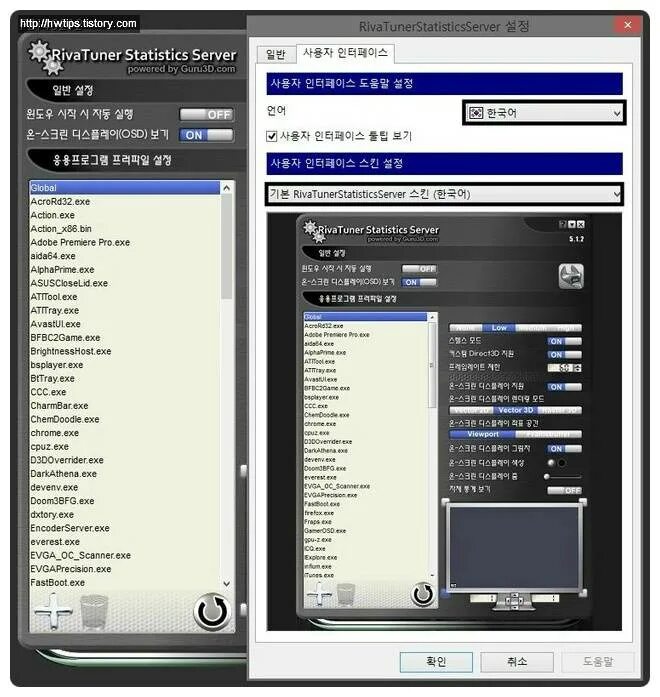The height and width of the screenshot is (697, 660).
Task: Select AcroRd32.exe in profile list
Action: pyautogui.click(x=124, y=202)
